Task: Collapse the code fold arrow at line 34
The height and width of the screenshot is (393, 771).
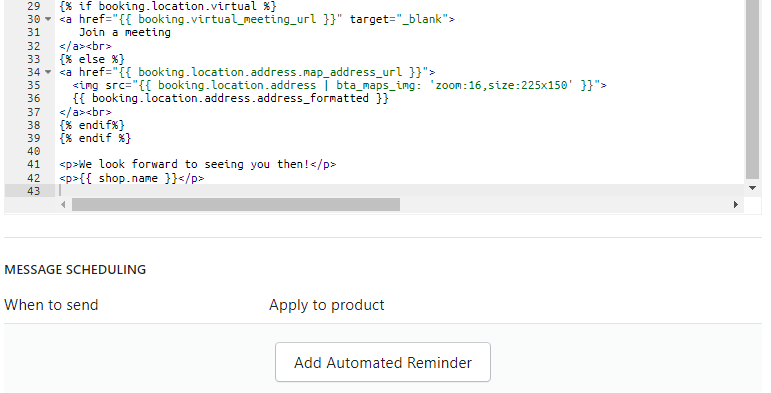Action: [48, 72]
